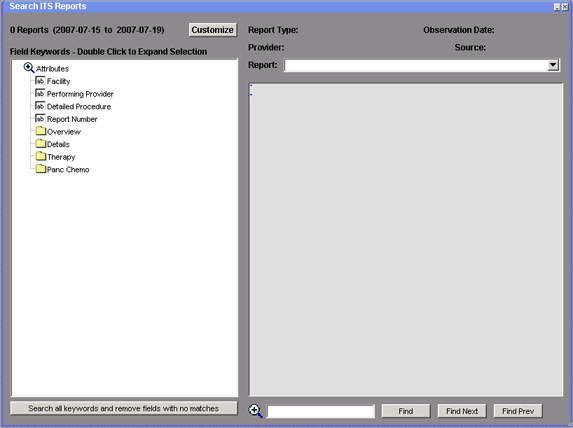Select the Report Number field icon

(x=40, y=119)
